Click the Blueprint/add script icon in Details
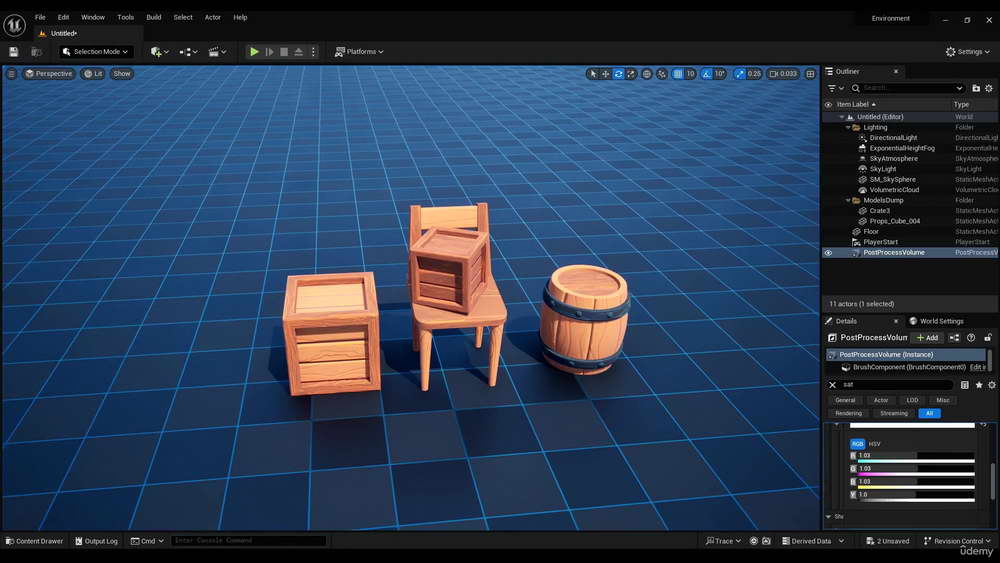The width and height of the screenshot is (1000, 563). coord(954,338)
